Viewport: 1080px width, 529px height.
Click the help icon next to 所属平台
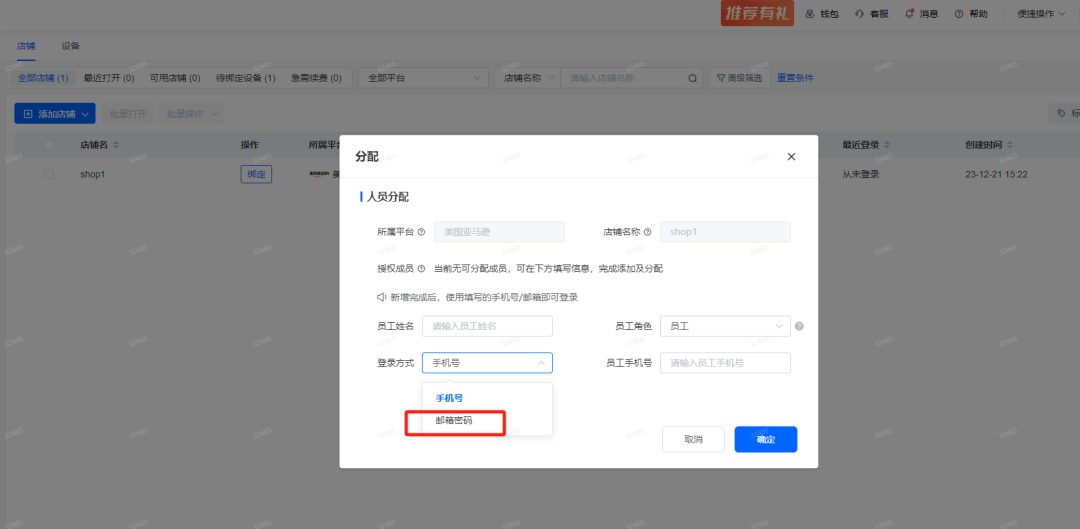coord(421,232)
